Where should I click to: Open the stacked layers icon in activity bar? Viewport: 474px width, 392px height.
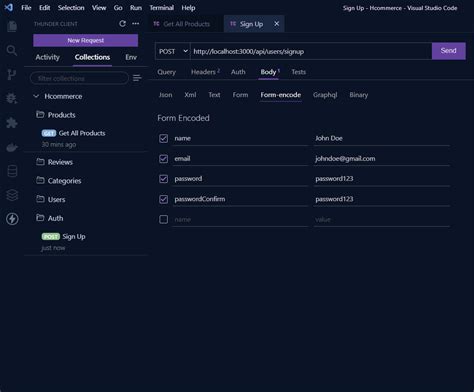(x=12, y=195)
